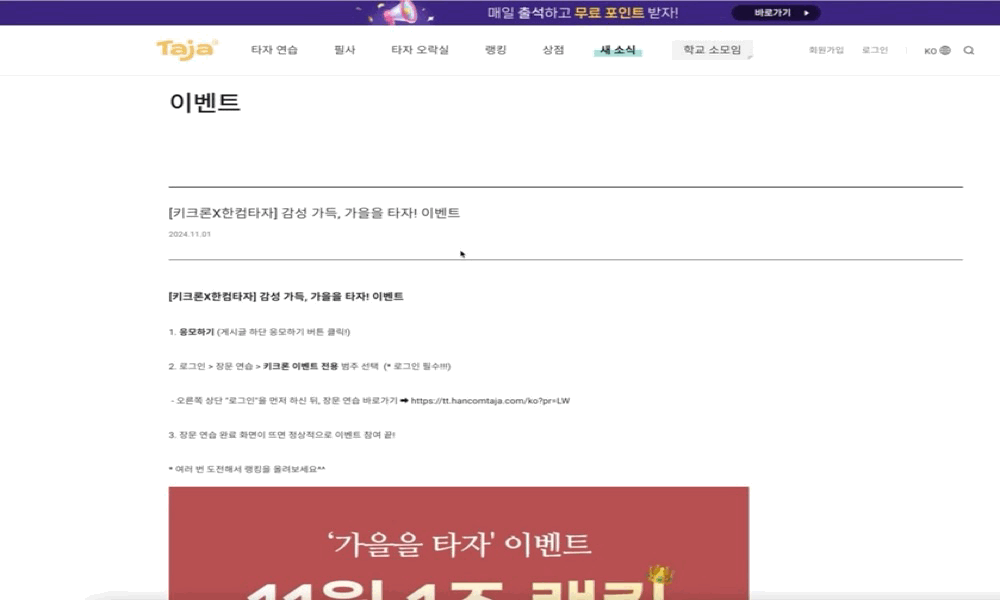Click the 이벤트 page heading
Viewport: 1000px width, 600px height.
pos(205,102)
